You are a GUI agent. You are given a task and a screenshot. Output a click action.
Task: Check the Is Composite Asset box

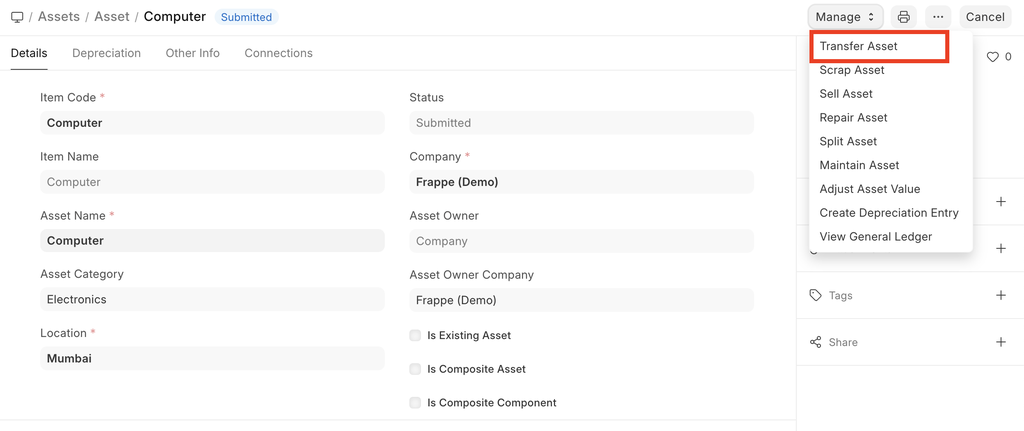coord(415,369)
